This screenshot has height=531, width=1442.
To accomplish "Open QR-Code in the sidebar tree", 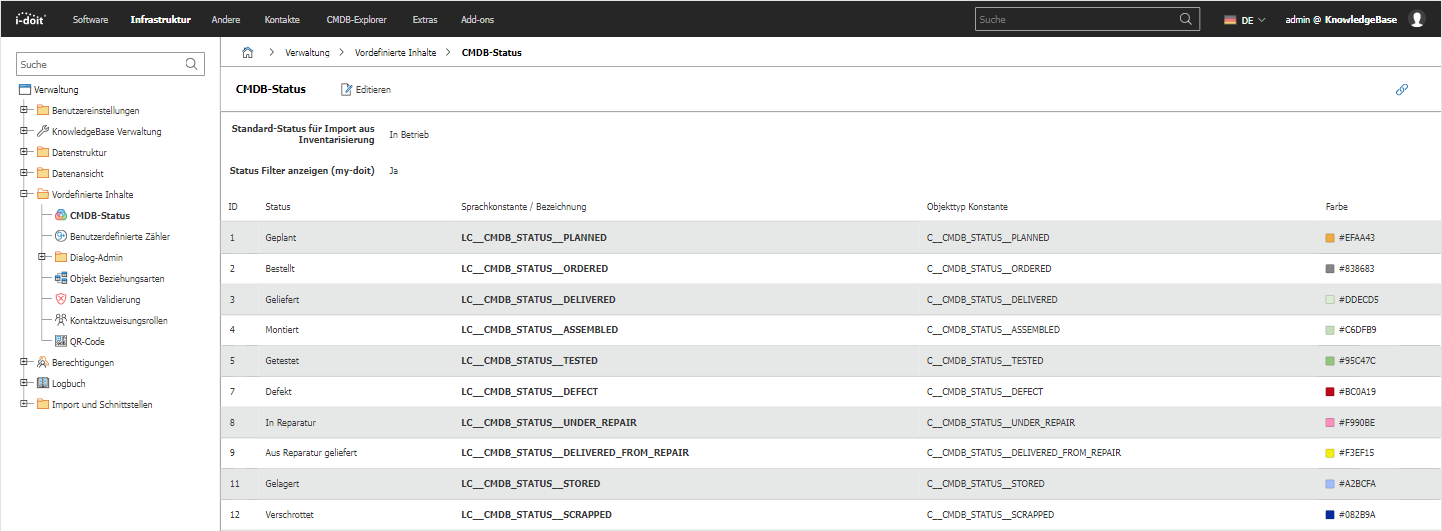I will tap(87, 341).
